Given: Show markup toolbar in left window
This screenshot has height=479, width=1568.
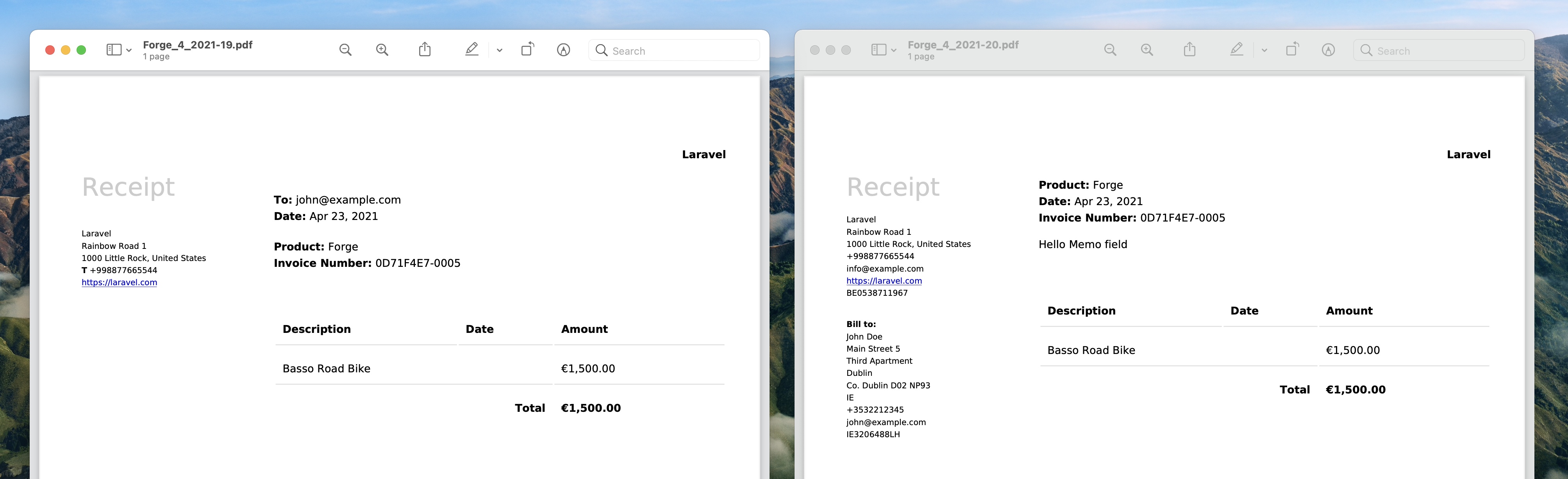Looking at the screenshot, I should [564, 50].
